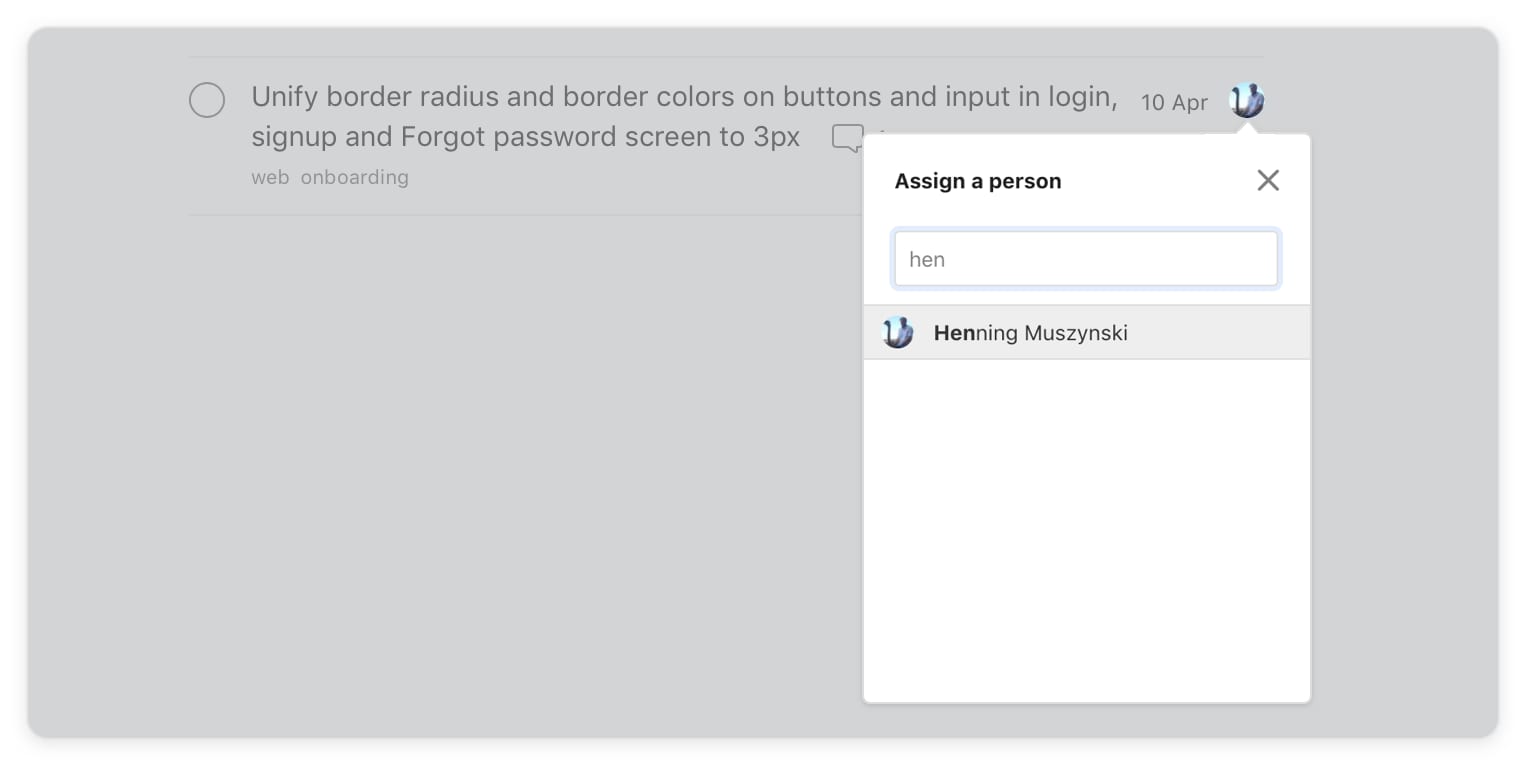Click the search input containing 'hen'
The width and height of the screenshot is (1526, 766).
tap(1086, 258)
